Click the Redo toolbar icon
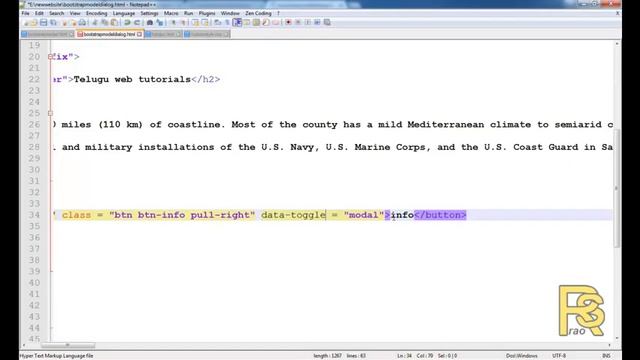This screenshot has height=360, width=640. pyautogui.click(x=137, y=22)
